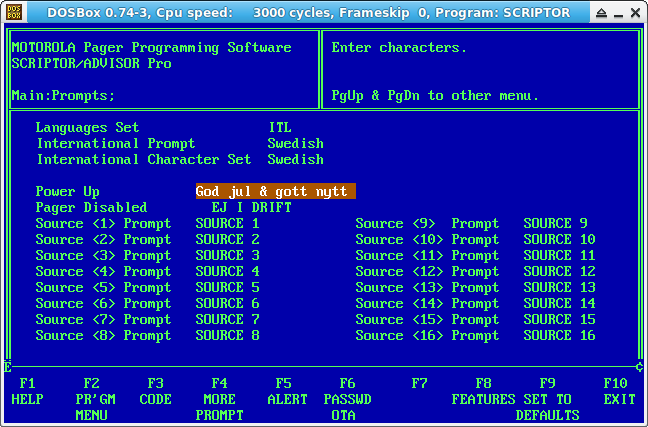Image resolution: width=648 pixels, height=427 pixels.
Task: Select the SOURCE 13 prompt value
Action: tap(560, 287)
